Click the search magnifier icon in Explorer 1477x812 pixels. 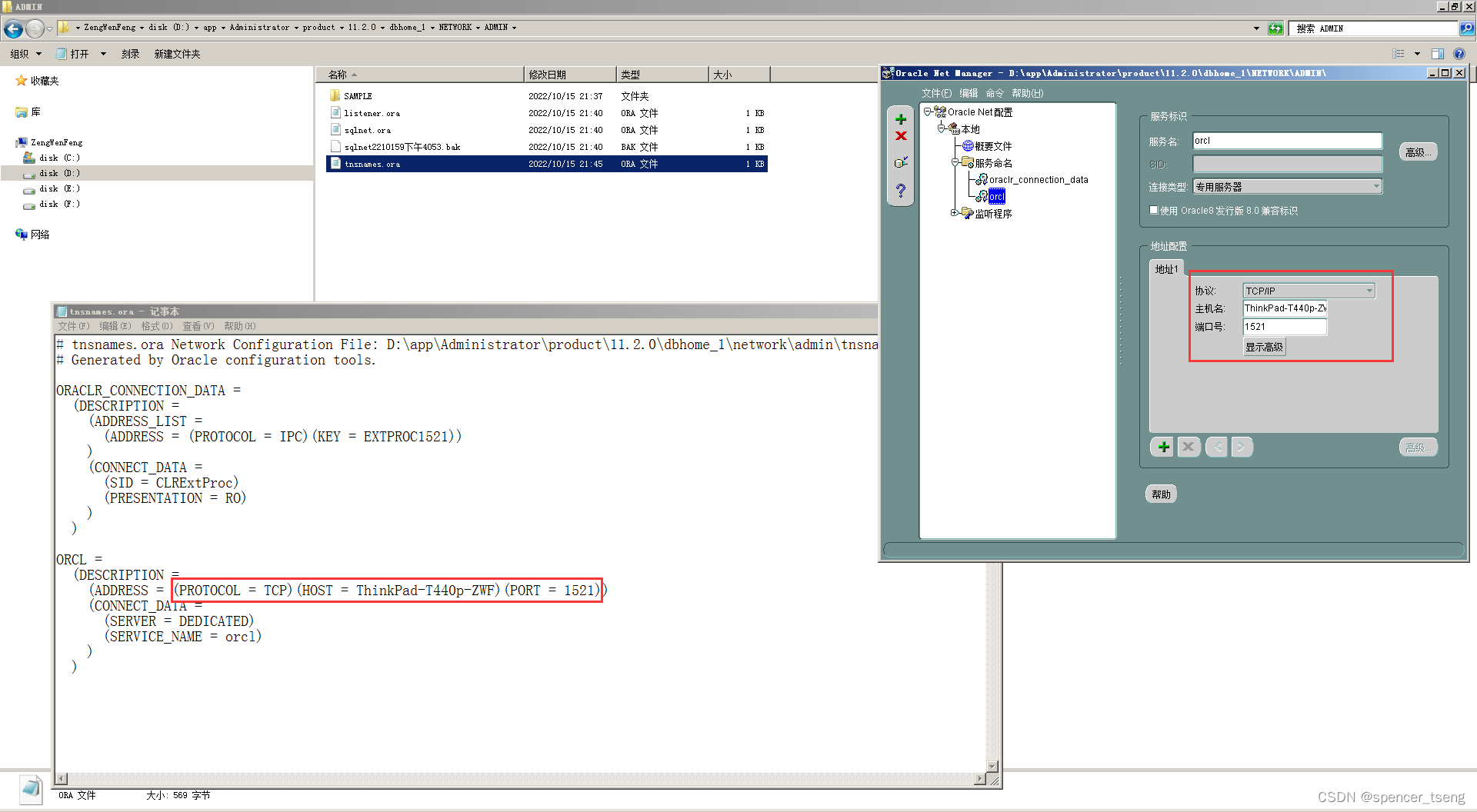click(x=1467, y=28)
